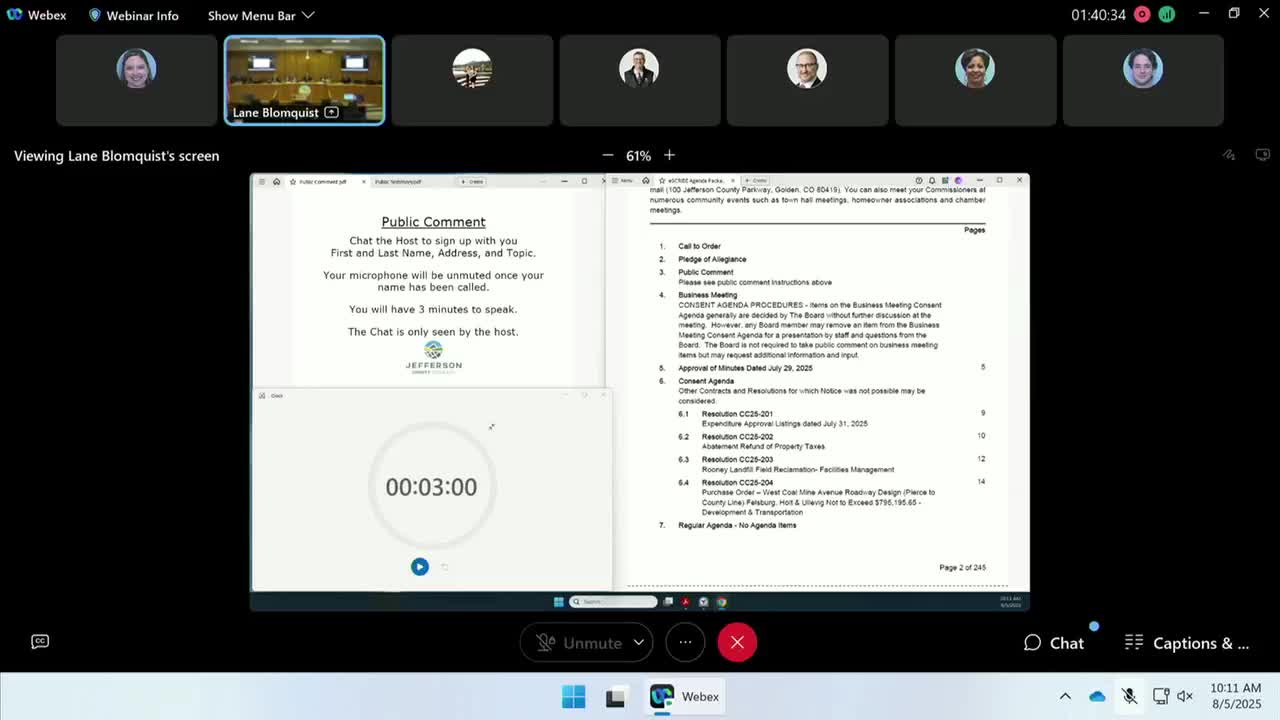Click the Search box in the shared taskbar
The image size is (1280, 720).
point(613,601)
